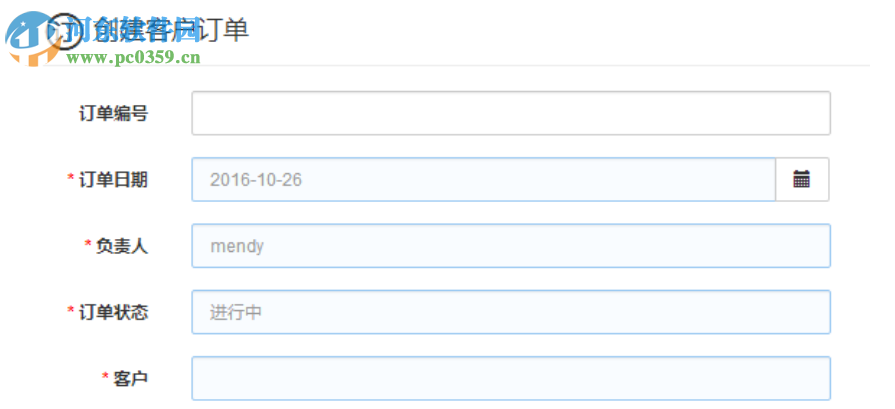
Task: Click the 订单日期 field showing 2016-10-26
Action: (x=483, y=180)
